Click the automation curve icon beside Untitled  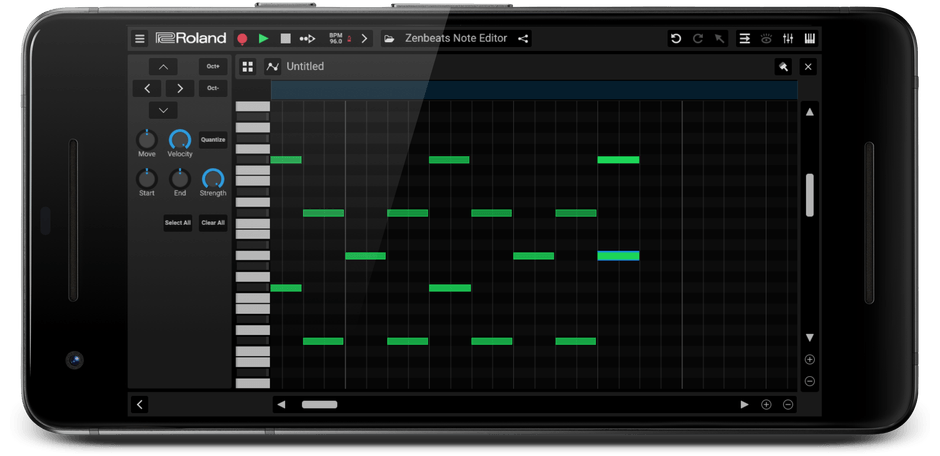click(x=272, y=67)
